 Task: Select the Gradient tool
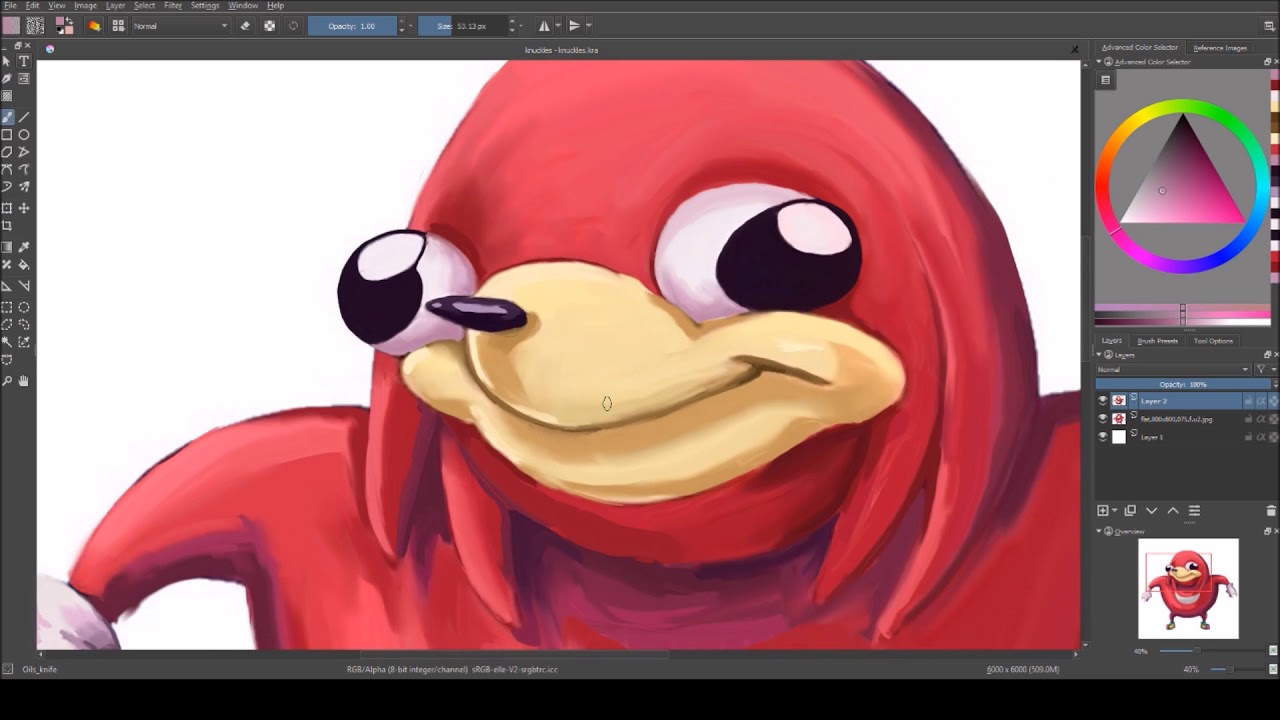(7, 247)
